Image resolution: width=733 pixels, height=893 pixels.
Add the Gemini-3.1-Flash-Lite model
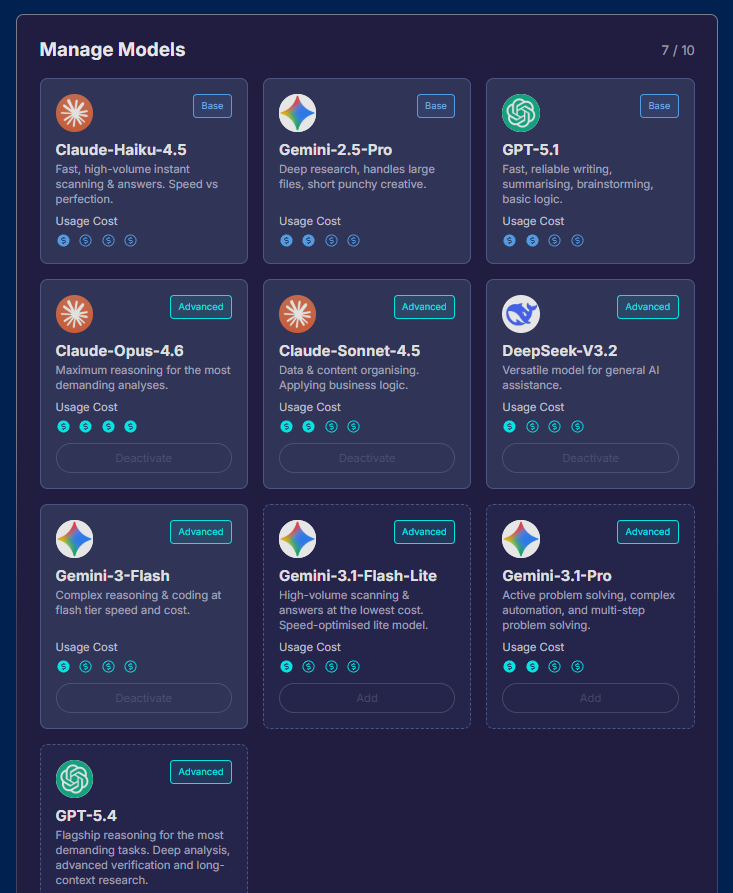click(367, 698)
